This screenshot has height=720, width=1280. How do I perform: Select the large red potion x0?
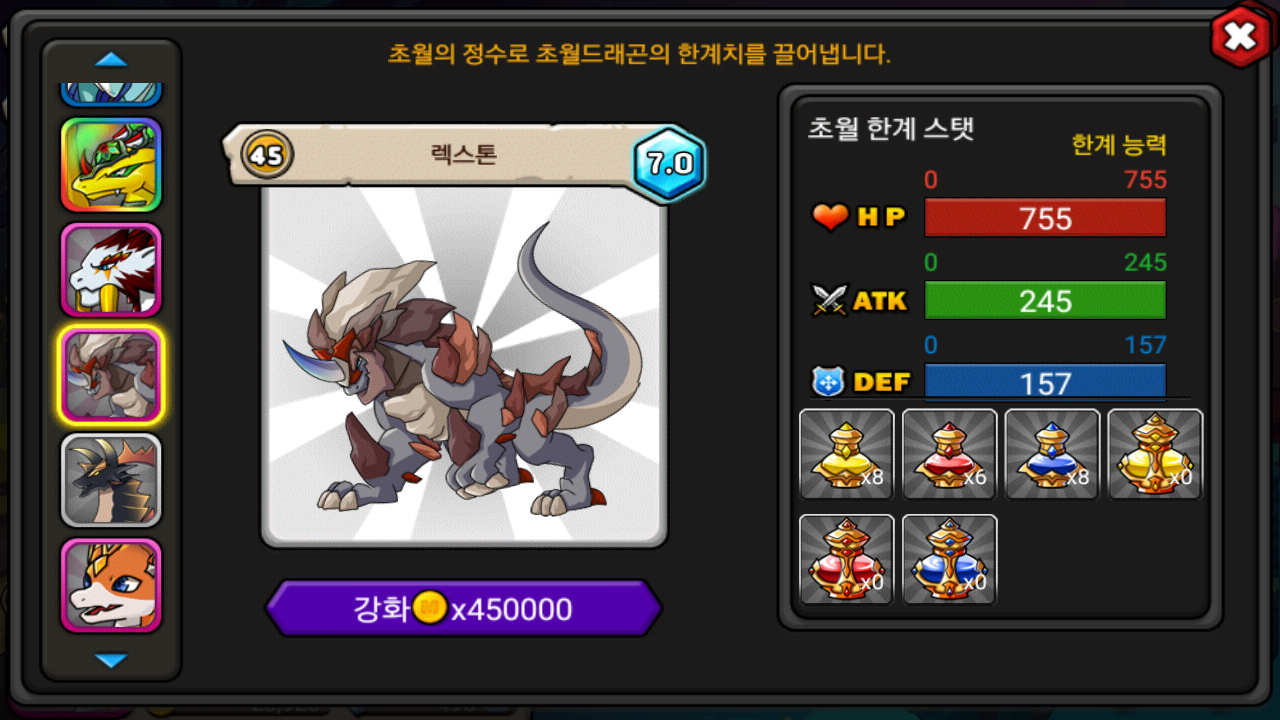pyautogui.click(x=847, y=559)
